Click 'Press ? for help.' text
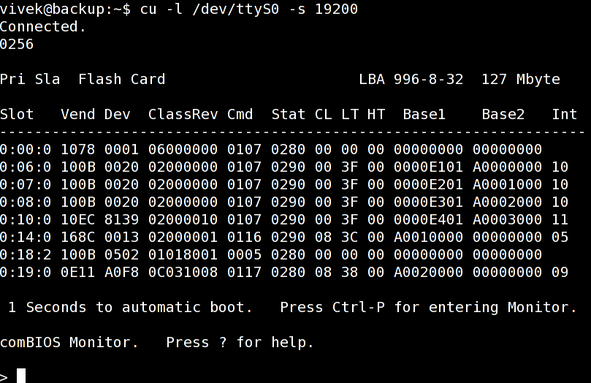 pos(240,342)
